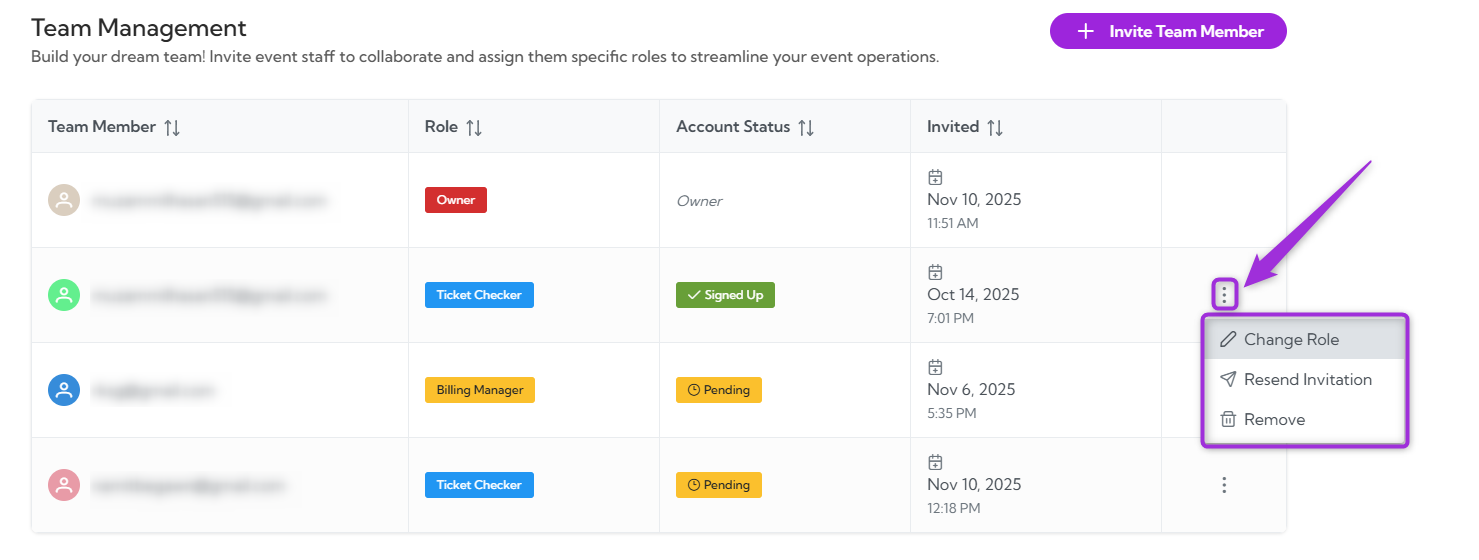Viewport: 1479px width, 560px height.
Task: Click the yellow Billing Manager role badge
Action: tap(480, 390)
